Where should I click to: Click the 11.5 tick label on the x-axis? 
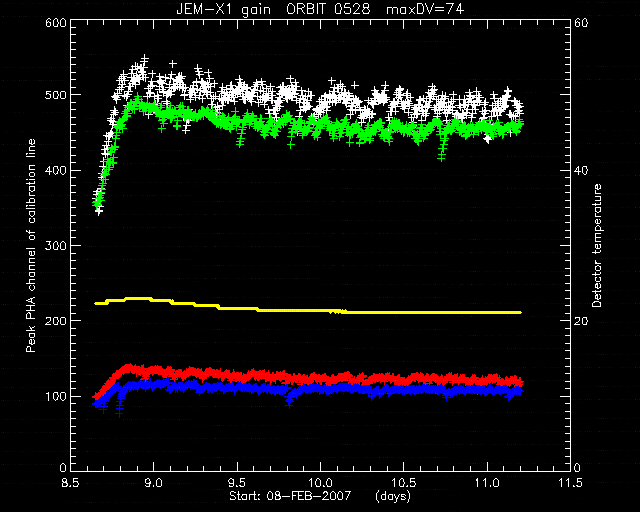[x=570, y=483]
